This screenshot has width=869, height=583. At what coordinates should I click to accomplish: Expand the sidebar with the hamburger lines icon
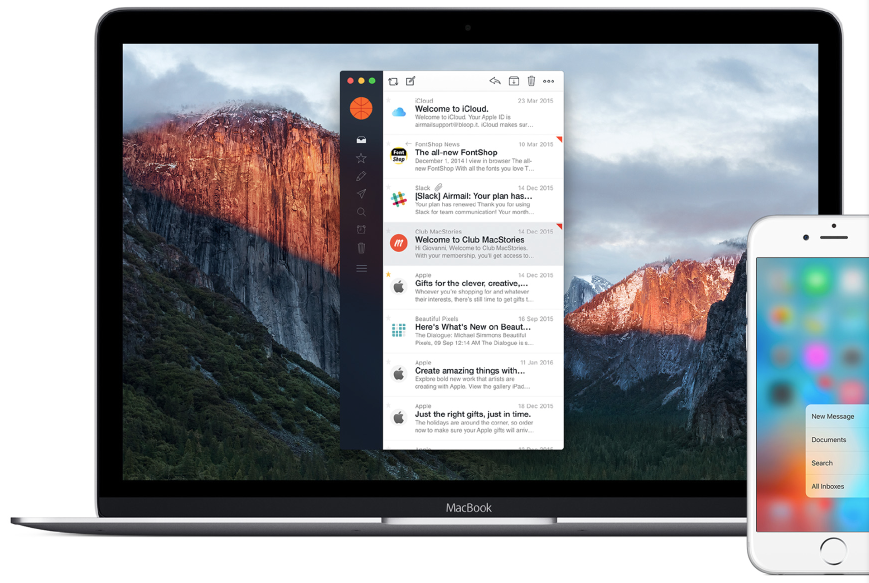[361, 268]
